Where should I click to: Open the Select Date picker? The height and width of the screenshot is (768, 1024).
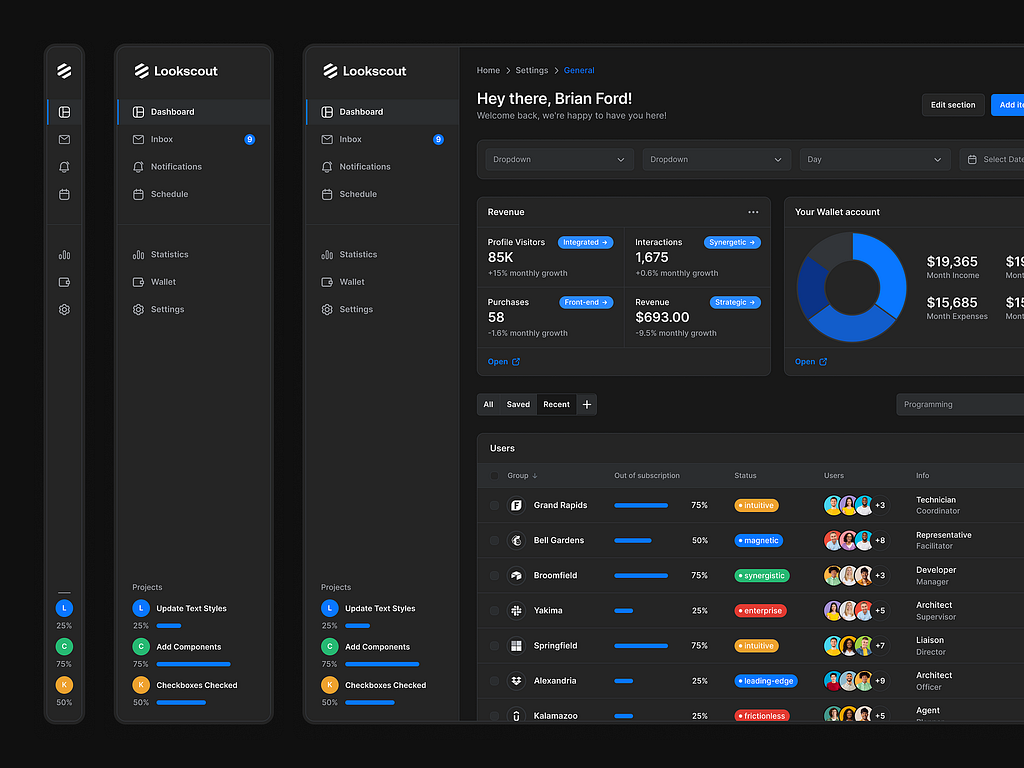pos(995,158)
